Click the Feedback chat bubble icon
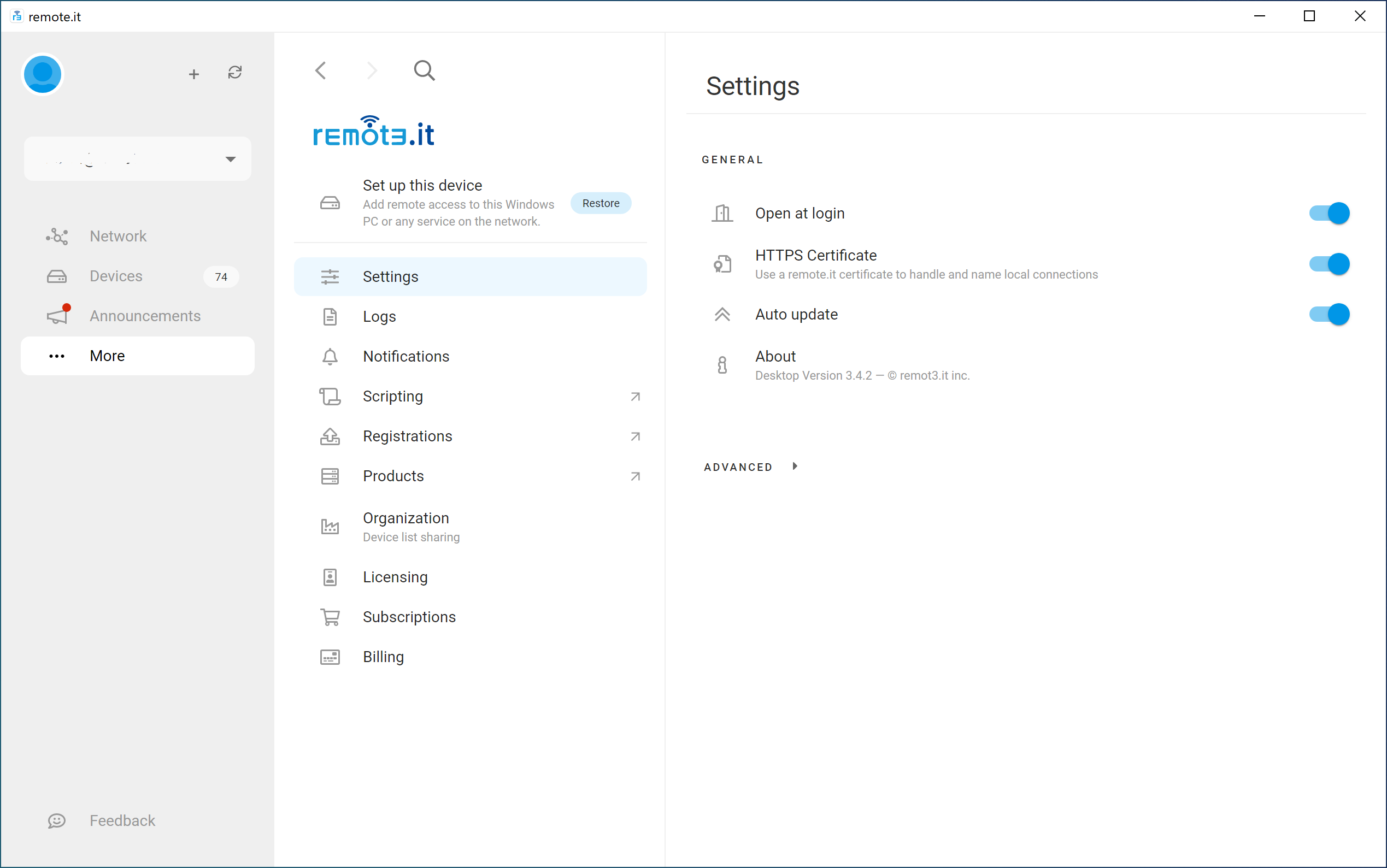The image size is (1387, 868). 56,821
